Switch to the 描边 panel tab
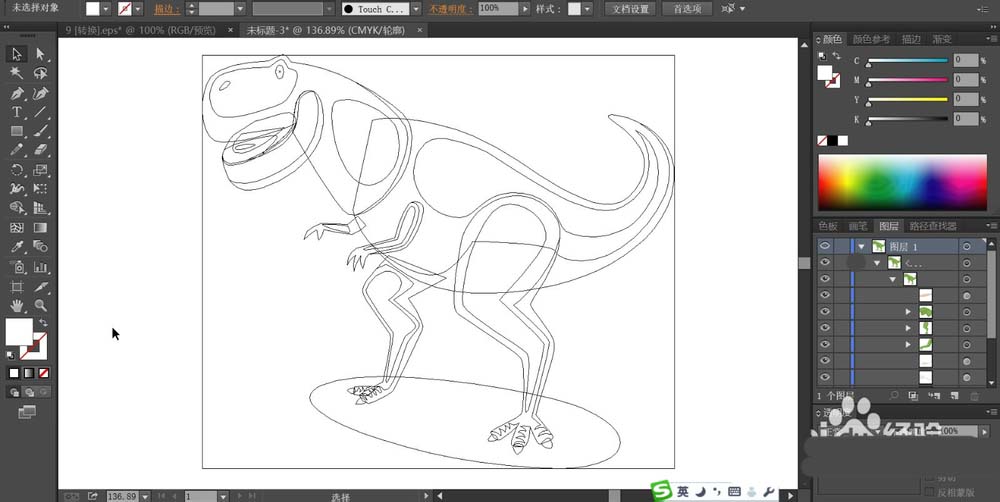 [911, 39]
